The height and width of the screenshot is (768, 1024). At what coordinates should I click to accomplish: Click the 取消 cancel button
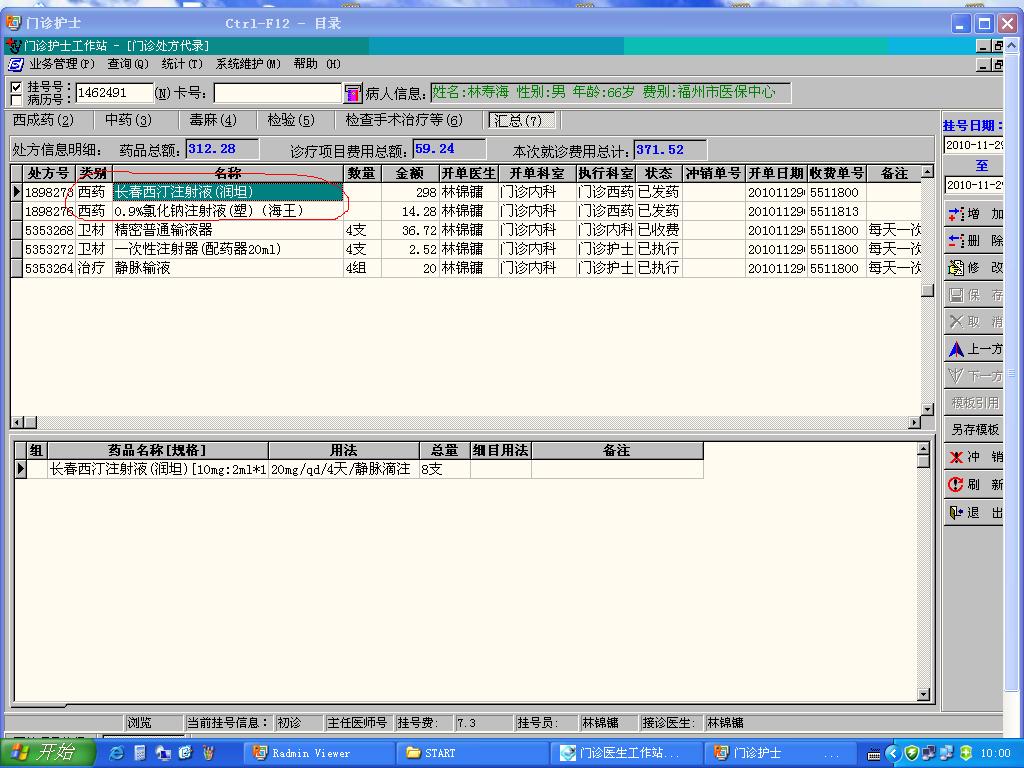coord(974,321)
